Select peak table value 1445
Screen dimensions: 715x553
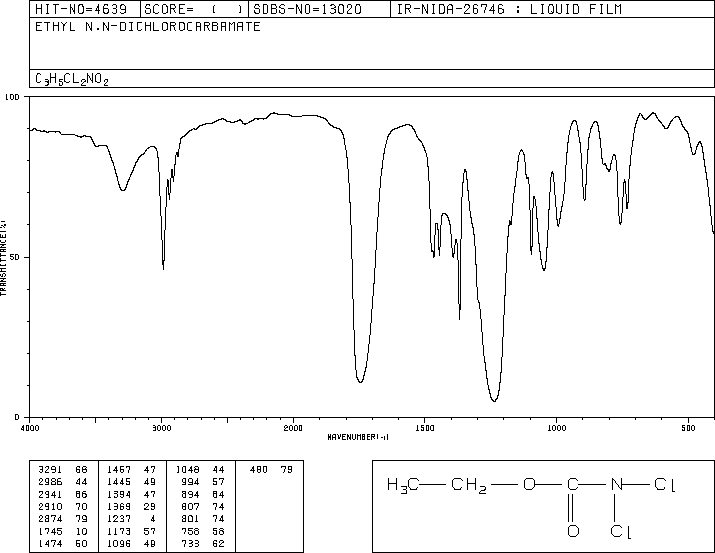pos(119,482)
